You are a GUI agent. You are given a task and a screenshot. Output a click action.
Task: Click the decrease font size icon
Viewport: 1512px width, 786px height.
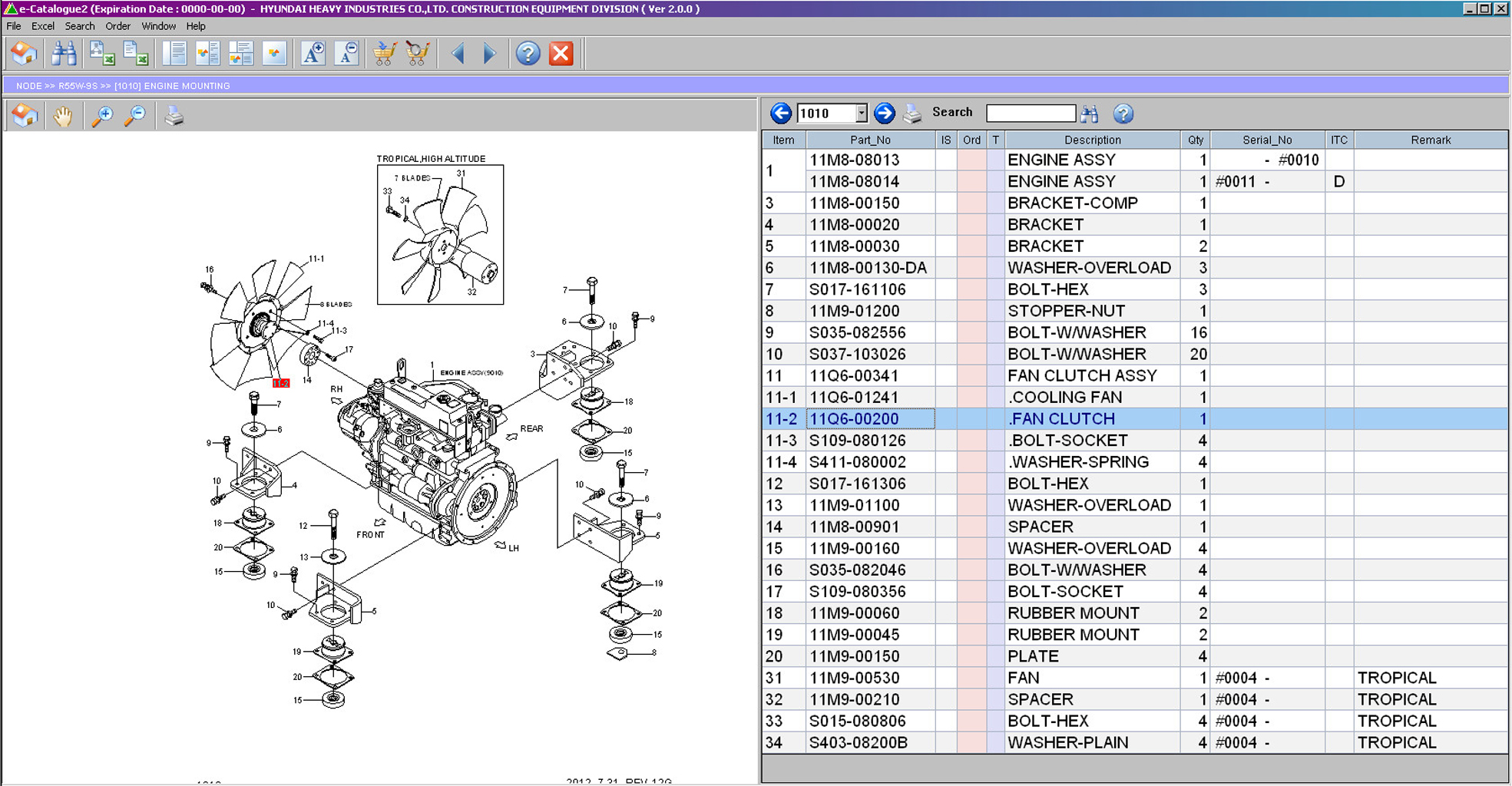pos(346,54)
